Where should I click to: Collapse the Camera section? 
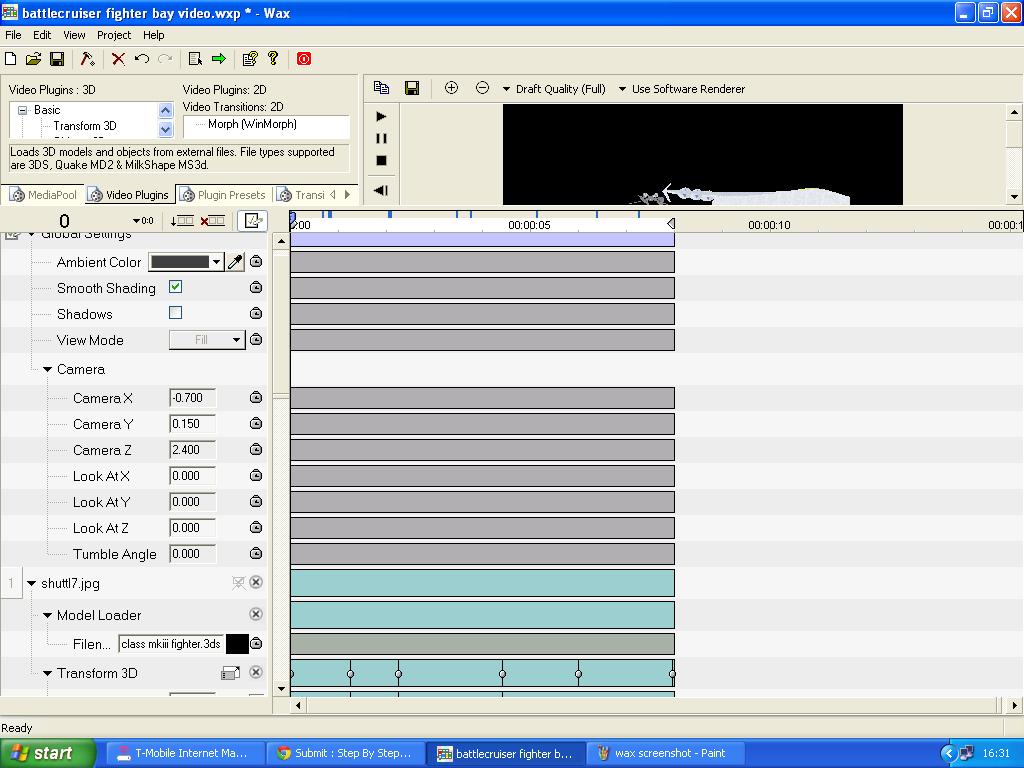(x=47, y=369)
